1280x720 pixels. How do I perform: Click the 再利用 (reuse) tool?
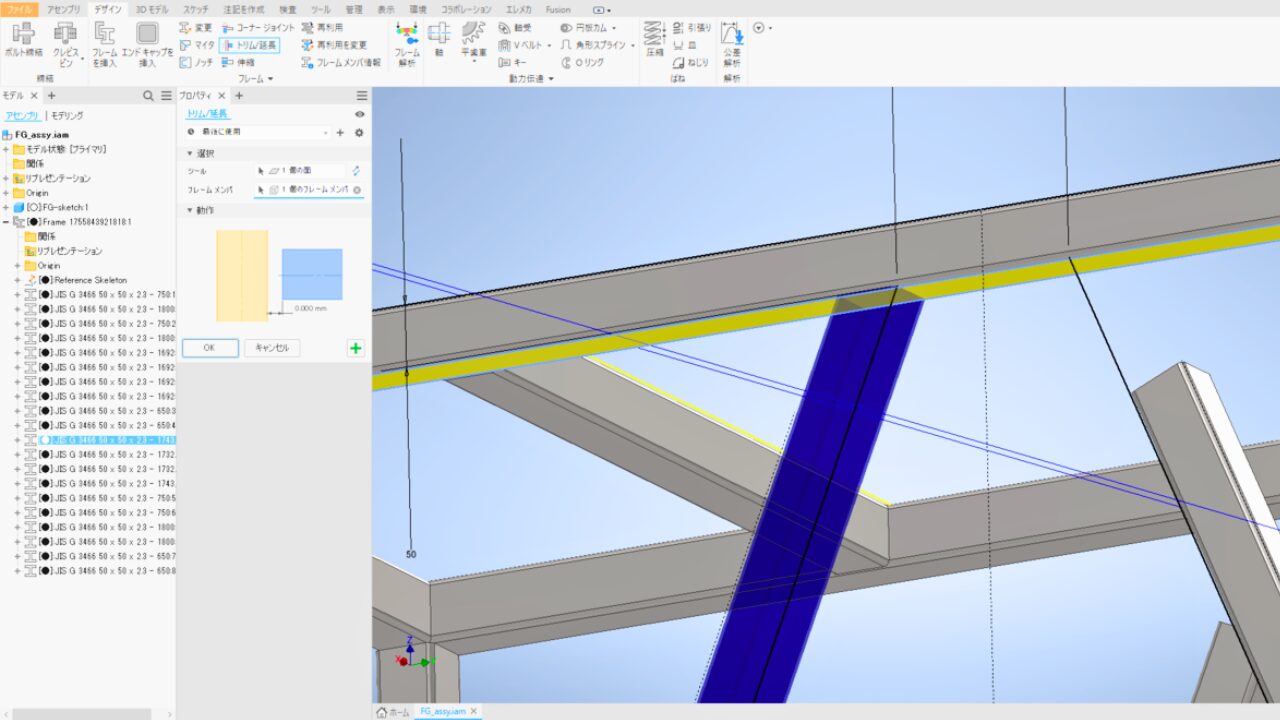point(322,28)
